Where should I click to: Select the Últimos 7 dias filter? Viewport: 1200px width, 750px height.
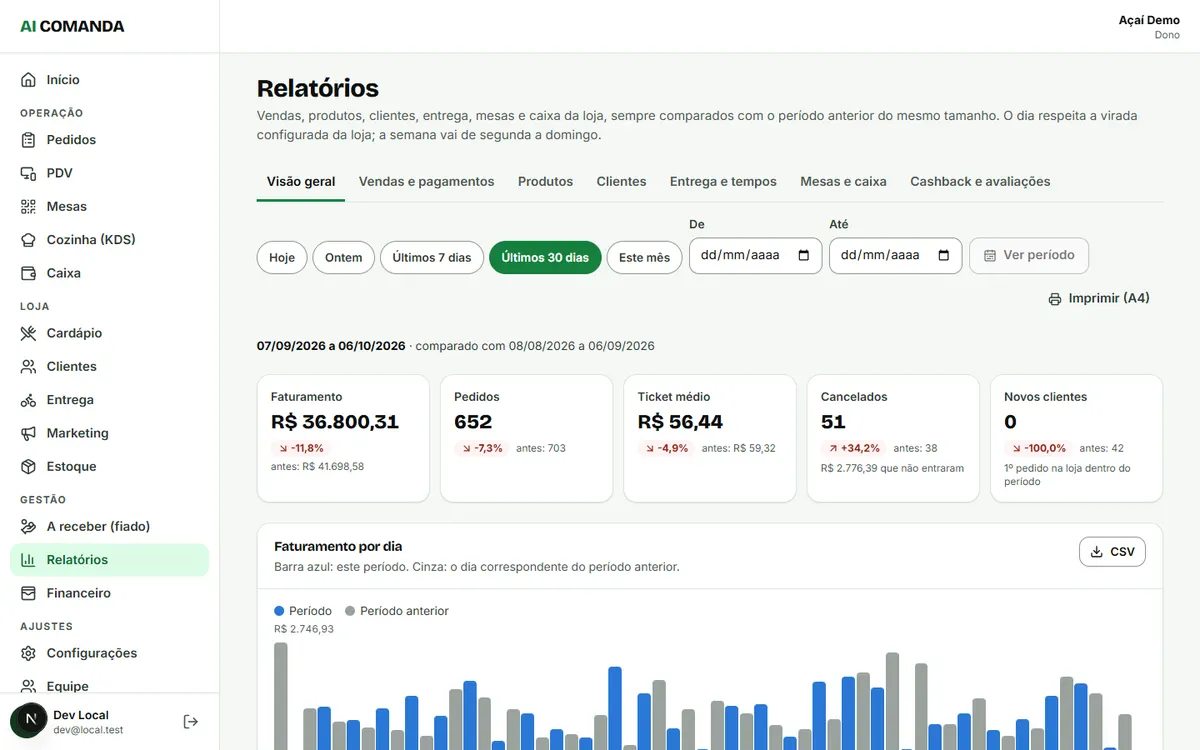pos(432,257)
